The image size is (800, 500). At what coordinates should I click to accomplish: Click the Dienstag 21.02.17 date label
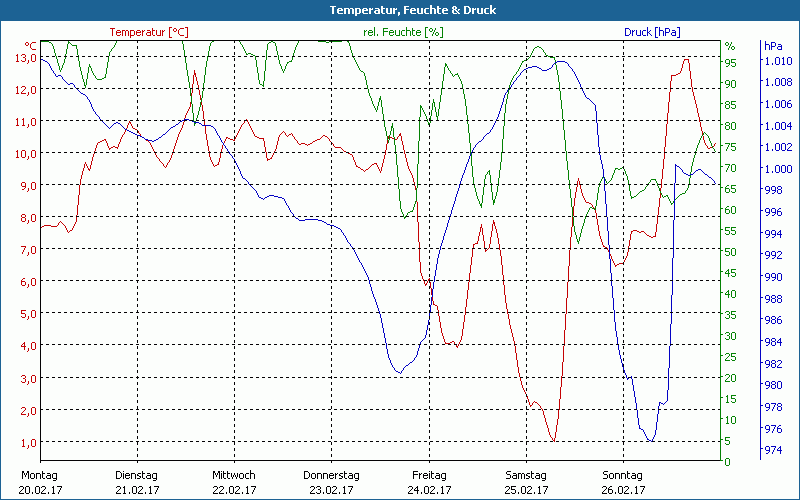tap(137, 482)
